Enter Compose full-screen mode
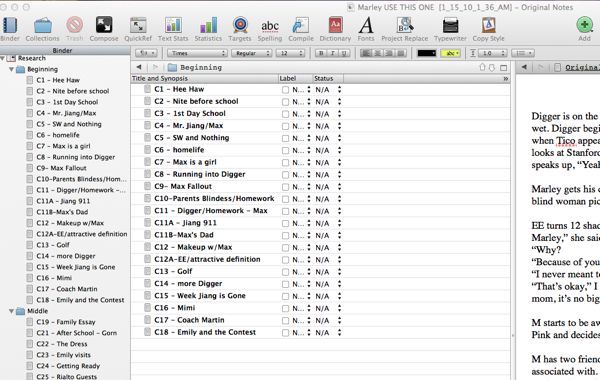This screenshot has height=380, width=600. (104, 25)
